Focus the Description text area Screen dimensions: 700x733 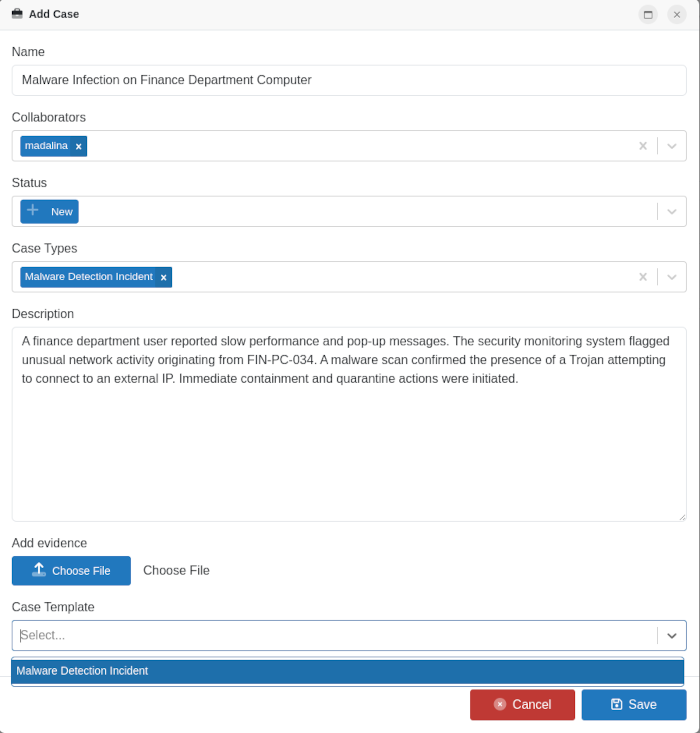tap(349, 440)
